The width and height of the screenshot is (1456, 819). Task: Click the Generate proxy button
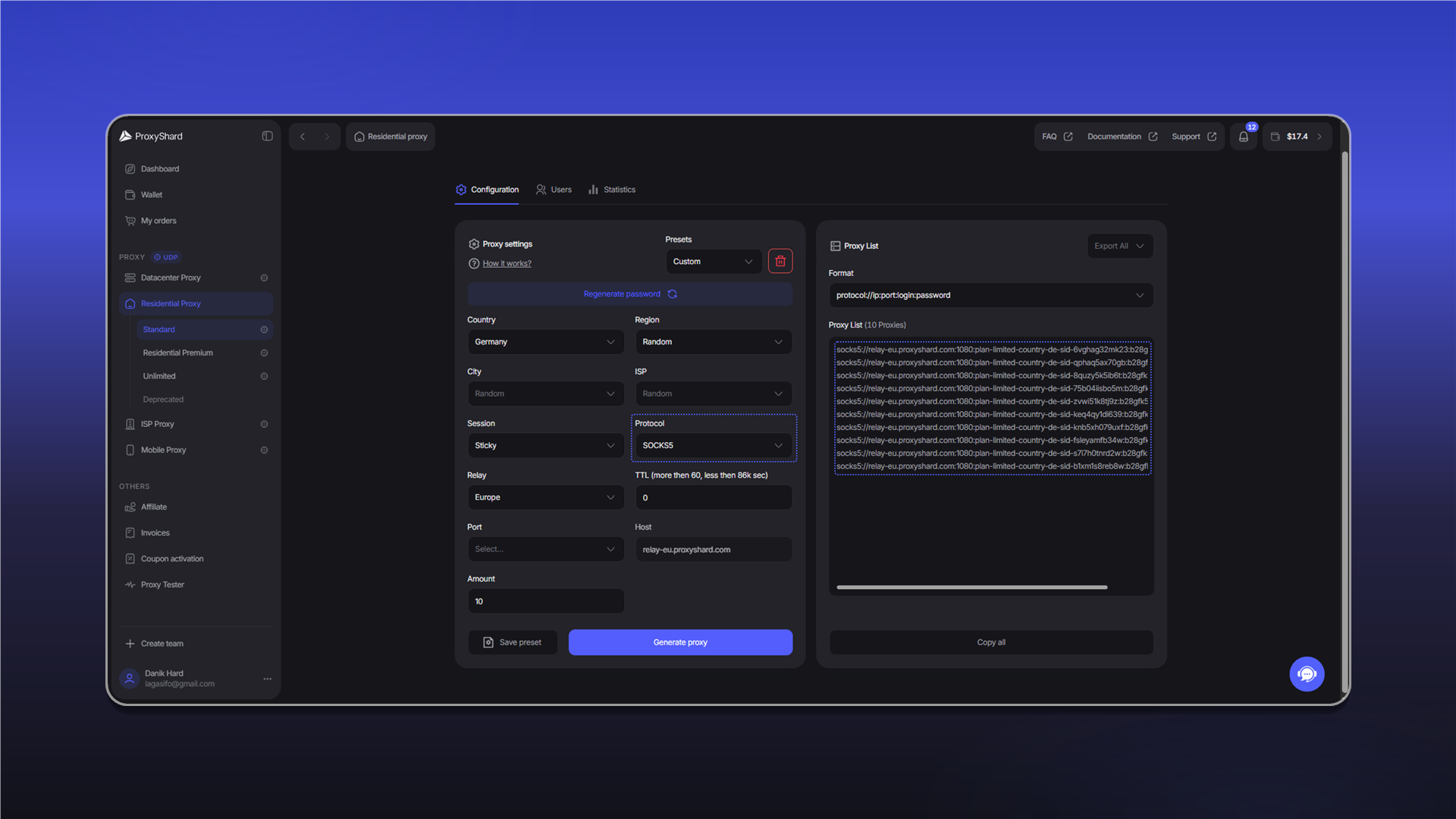point(680,642)
